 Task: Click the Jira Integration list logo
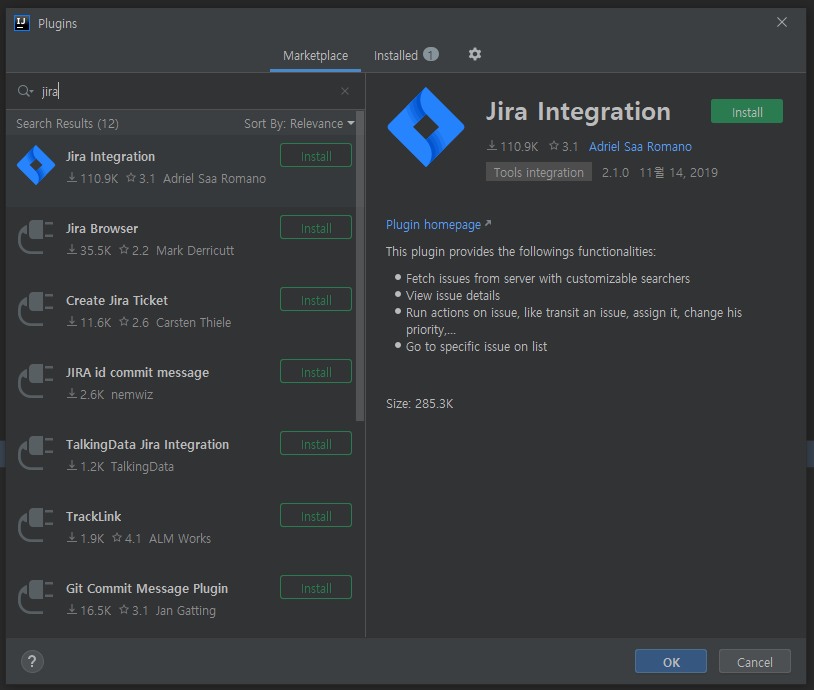pyautogui.click(x=36, y=165)
